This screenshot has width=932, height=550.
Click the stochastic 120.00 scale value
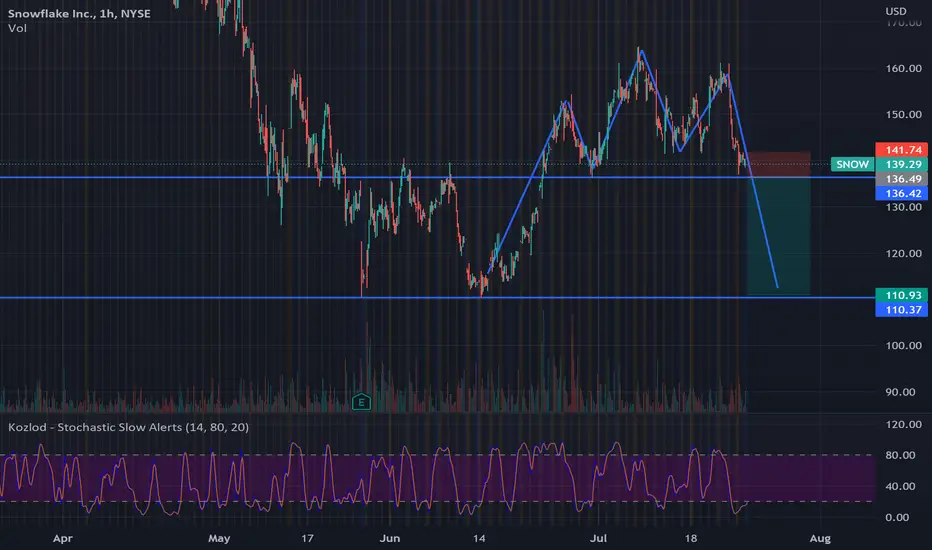pos(903,424)
